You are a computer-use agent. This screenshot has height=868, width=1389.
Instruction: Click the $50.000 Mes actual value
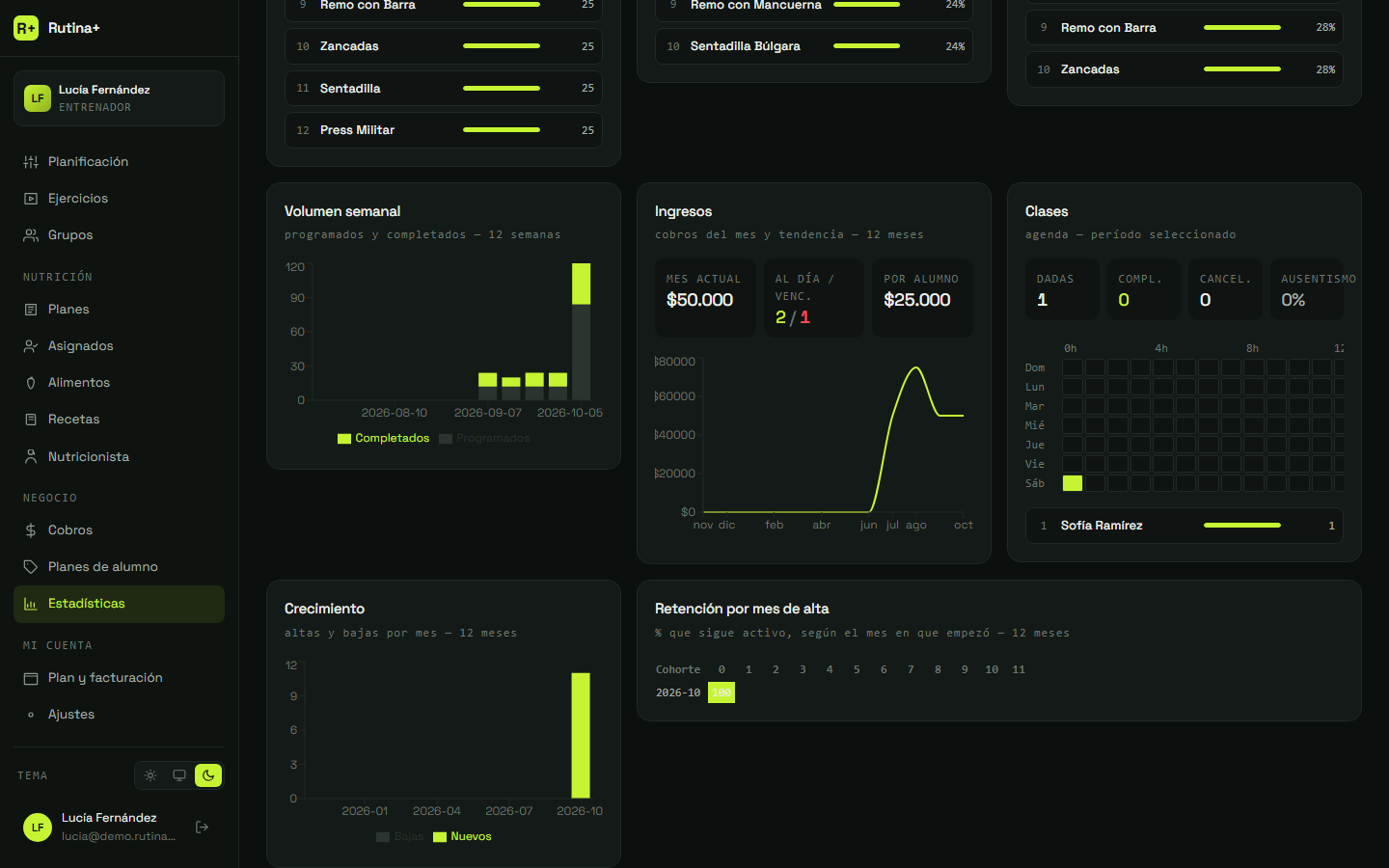tap(699, 300)
